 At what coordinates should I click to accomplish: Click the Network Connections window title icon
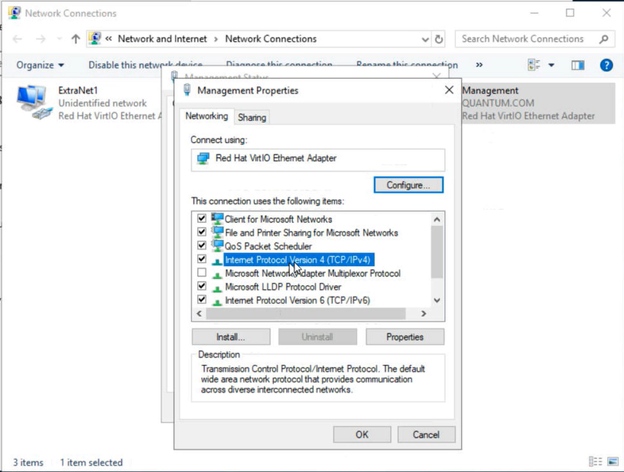pyautogui.click(x=14, y=13)
